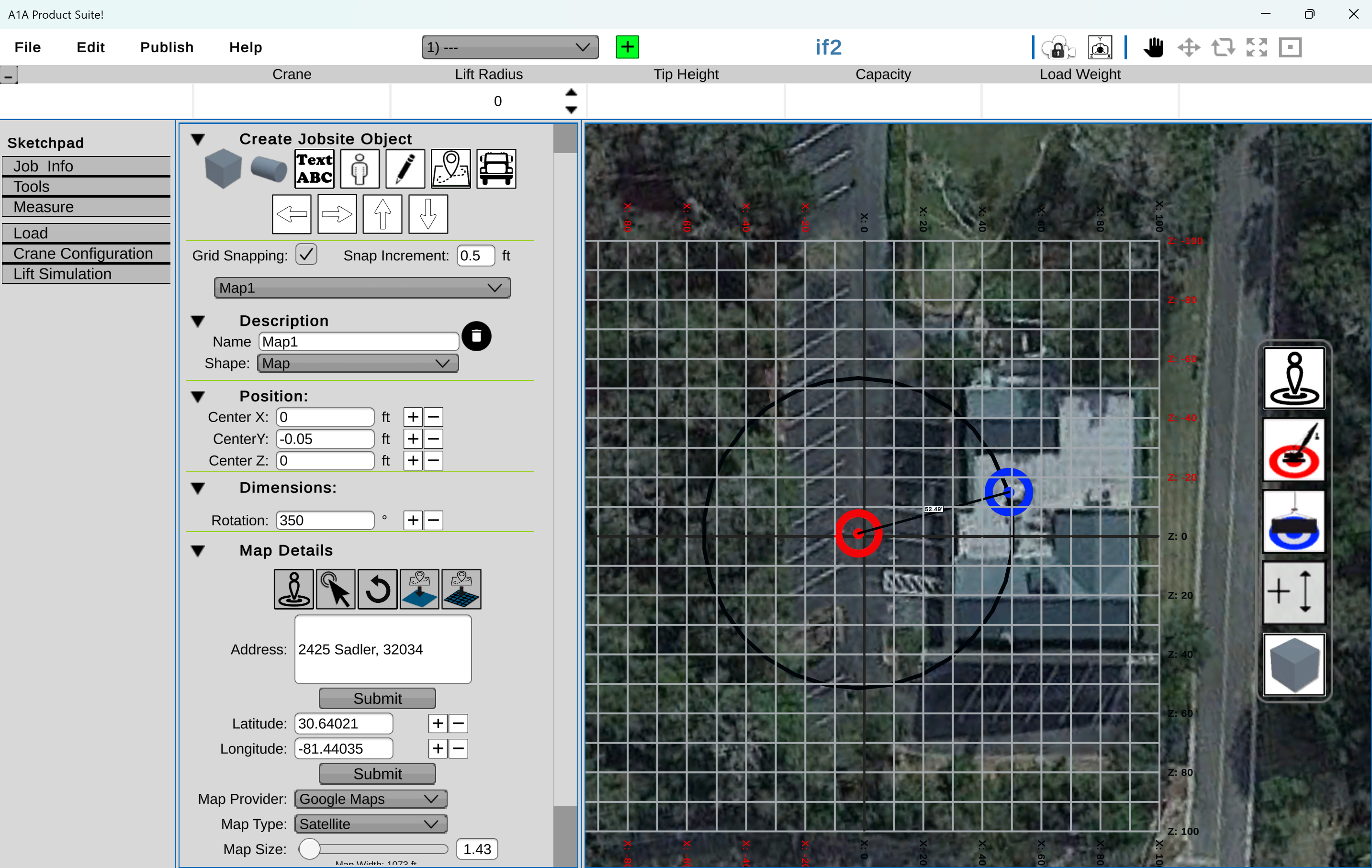Click the grey cube button on the viewport palette
This screenshot has height=868, width=1372.
(1294, 664)
